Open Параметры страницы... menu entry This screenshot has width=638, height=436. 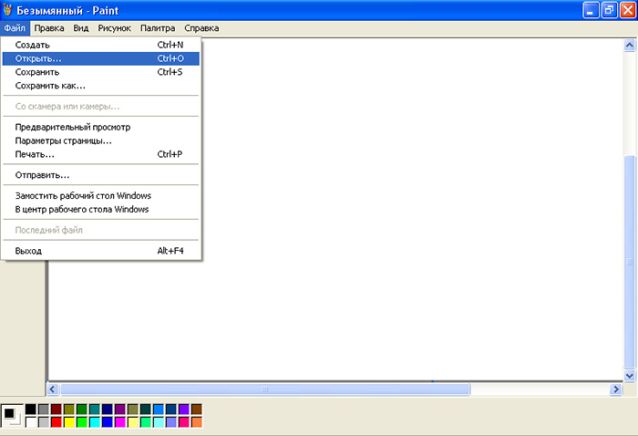click(x=101, y=141)
